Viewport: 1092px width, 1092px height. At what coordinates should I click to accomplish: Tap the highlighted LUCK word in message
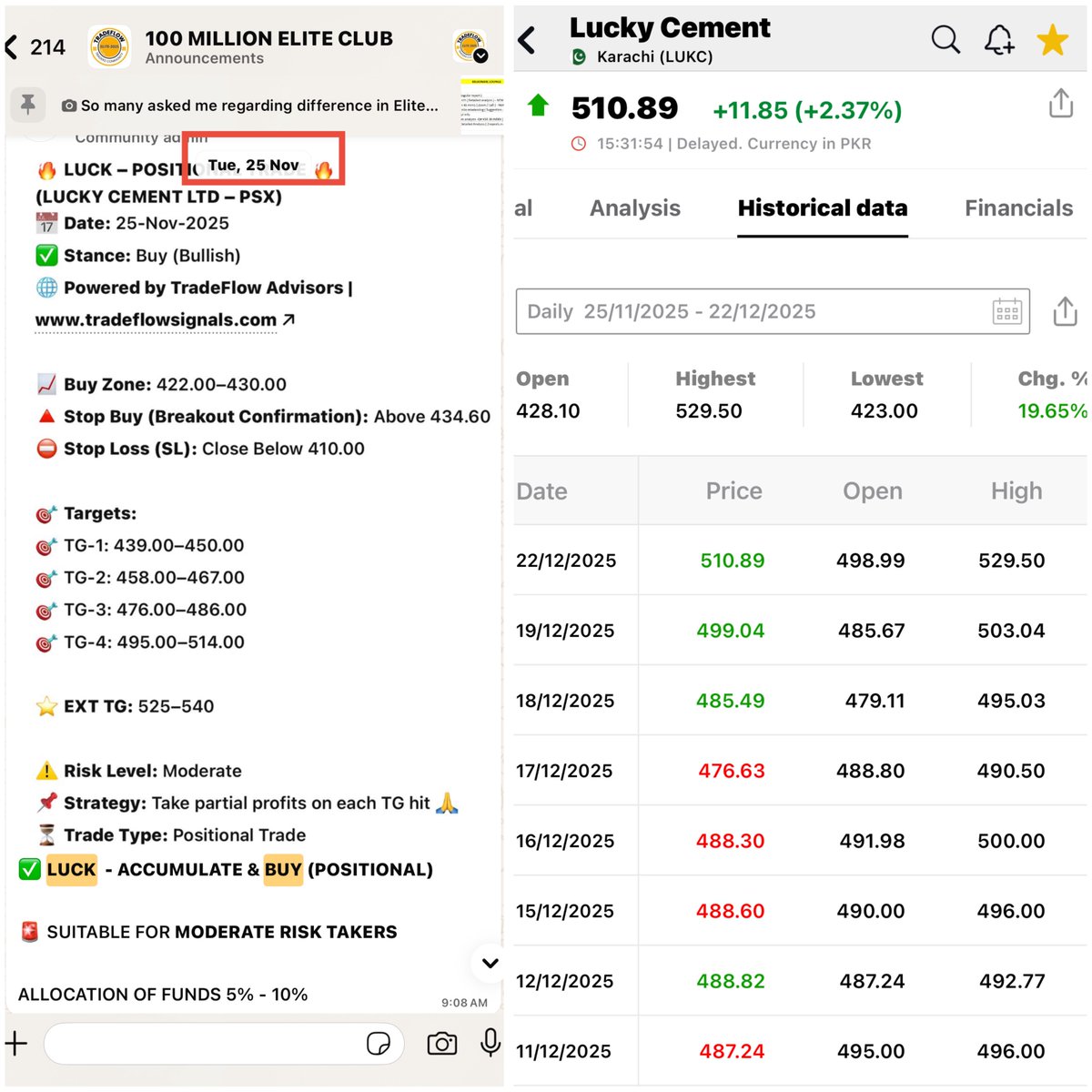click(x=71, y=870)
